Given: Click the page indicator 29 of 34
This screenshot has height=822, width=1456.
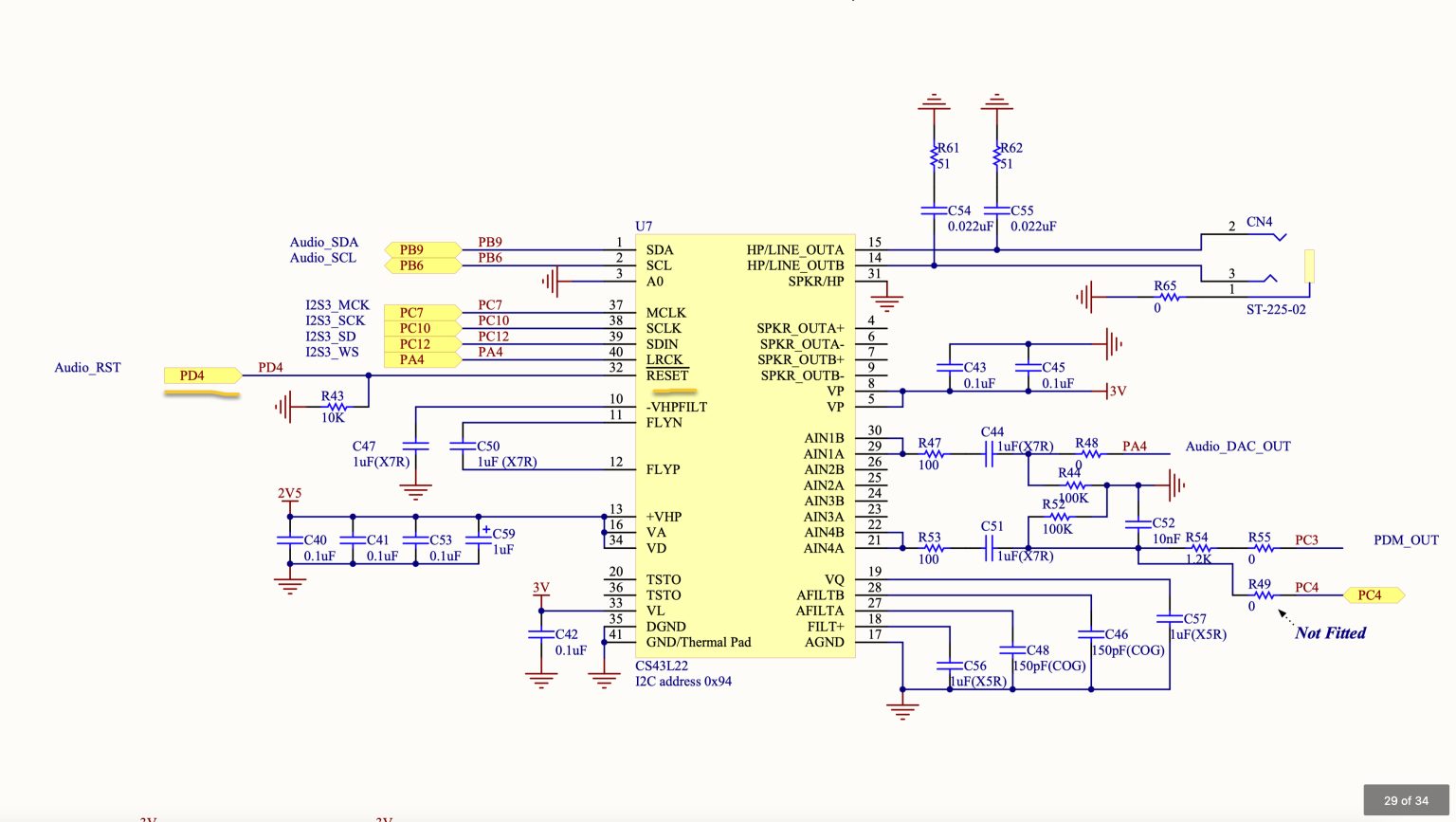Looking at the screenshot, I should pos(1407,799).
